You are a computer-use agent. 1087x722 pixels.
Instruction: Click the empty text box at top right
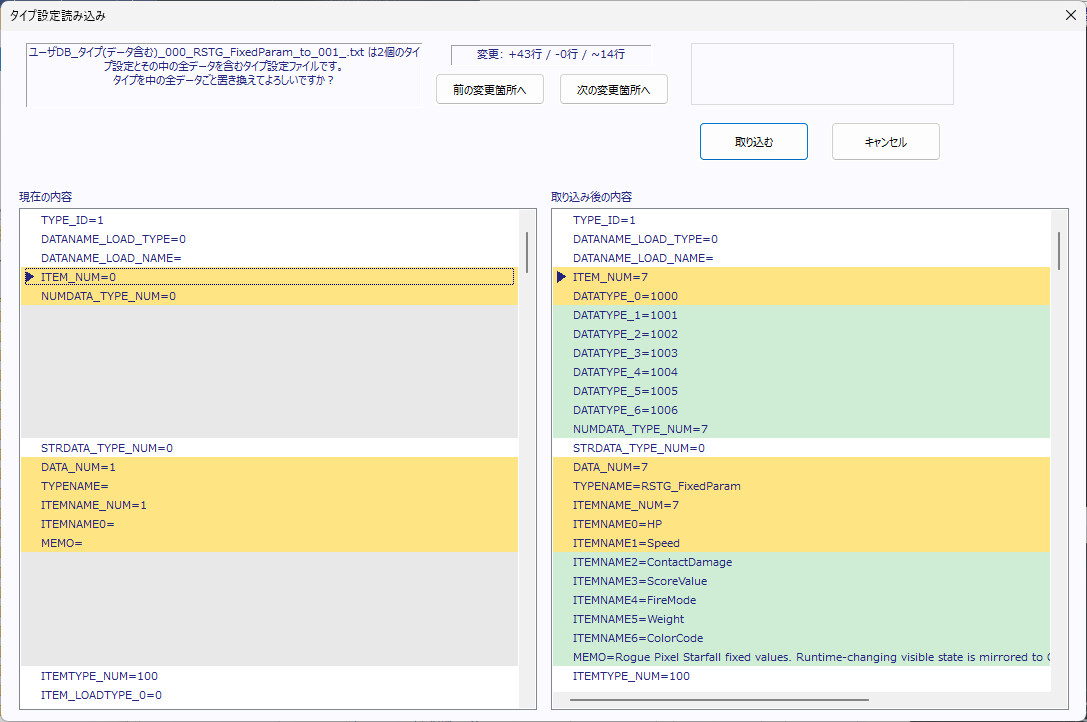click(x=822, y=74)
